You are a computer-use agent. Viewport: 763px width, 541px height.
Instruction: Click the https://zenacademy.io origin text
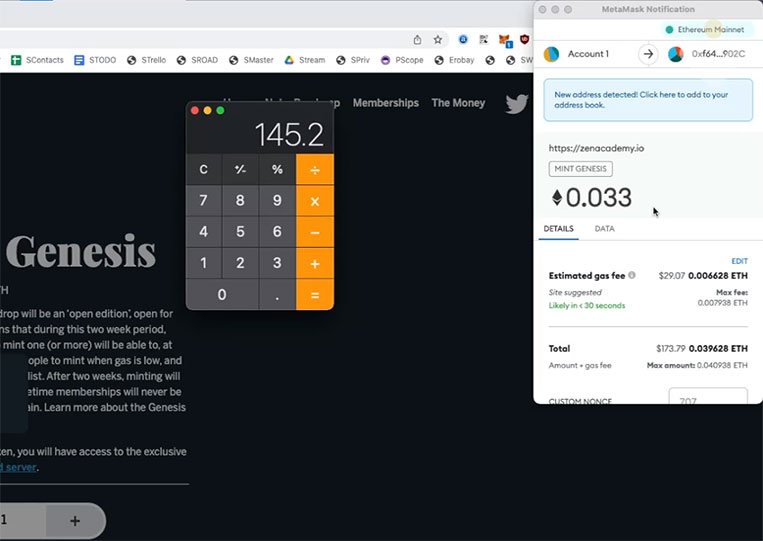[x=596, y=148]
